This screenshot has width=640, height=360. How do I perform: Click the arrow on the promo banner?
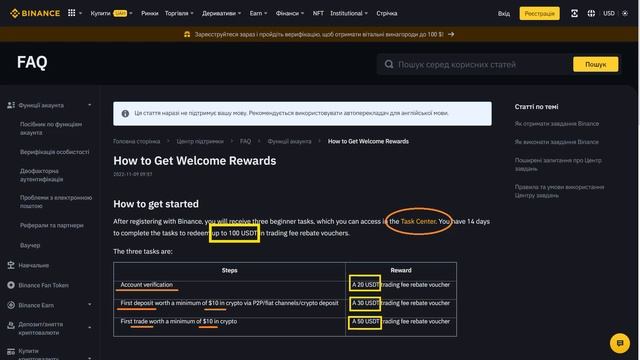coord(451,34)
